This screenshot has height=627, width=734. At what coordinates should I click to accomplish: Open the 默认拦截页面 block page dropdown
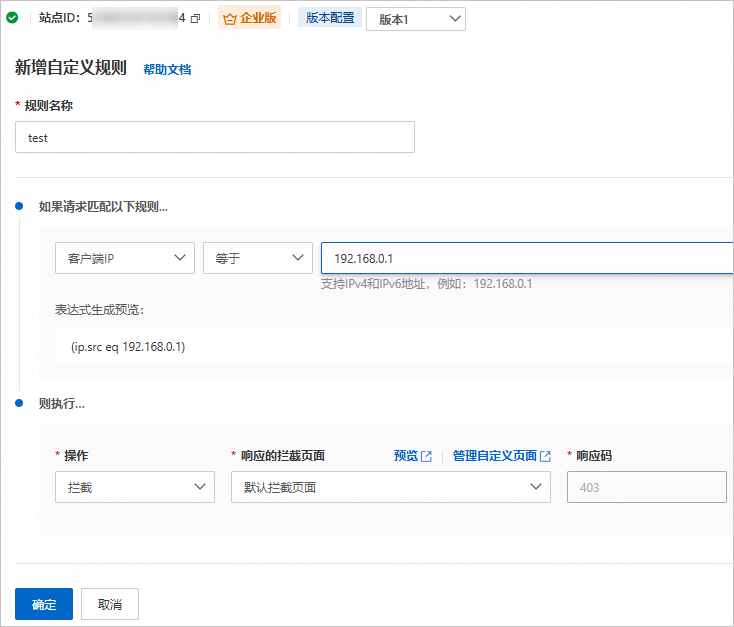(391, 487)
